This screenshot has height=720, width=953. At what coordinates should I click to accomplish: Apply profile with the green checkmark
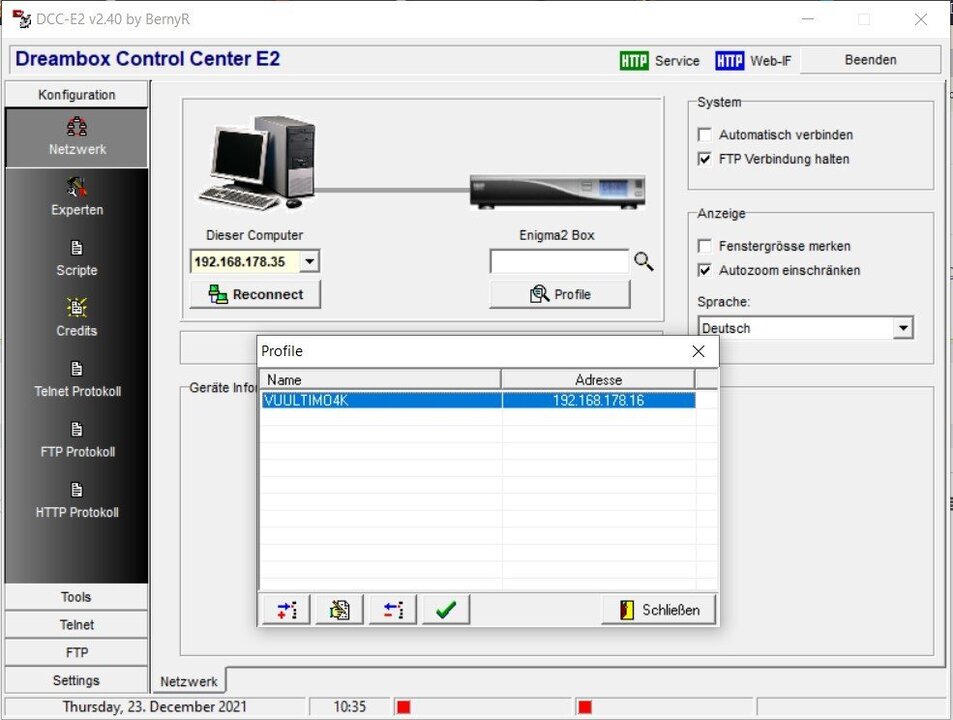[x=445, y=609]
